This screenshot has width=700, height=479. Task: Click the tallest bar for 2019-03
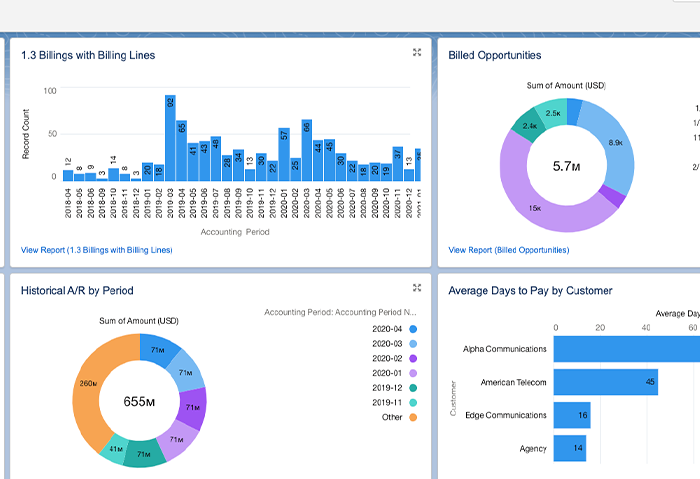point(170,138)
